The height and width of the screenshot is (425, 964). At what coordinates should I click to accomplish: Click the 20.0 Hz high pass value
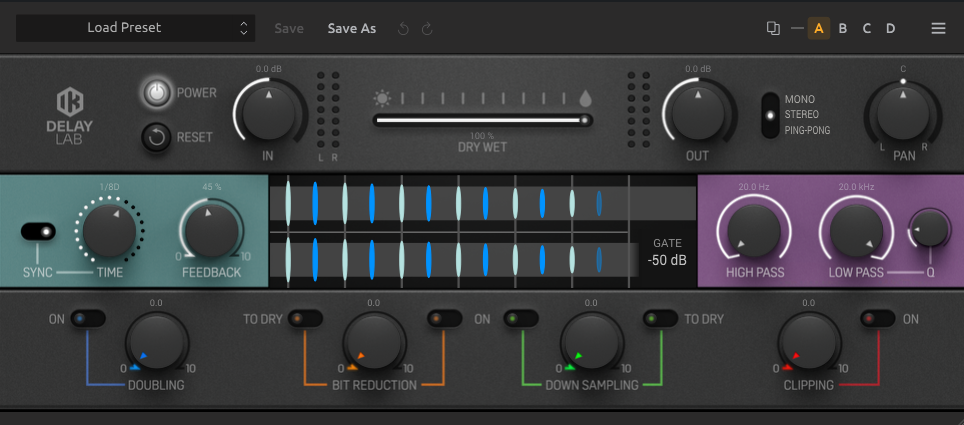click(754, 187)
